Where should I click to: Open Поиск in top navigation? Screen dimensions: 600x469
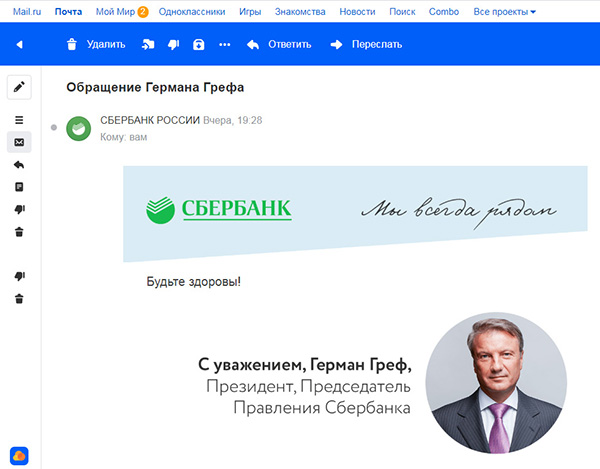point(402,12)
